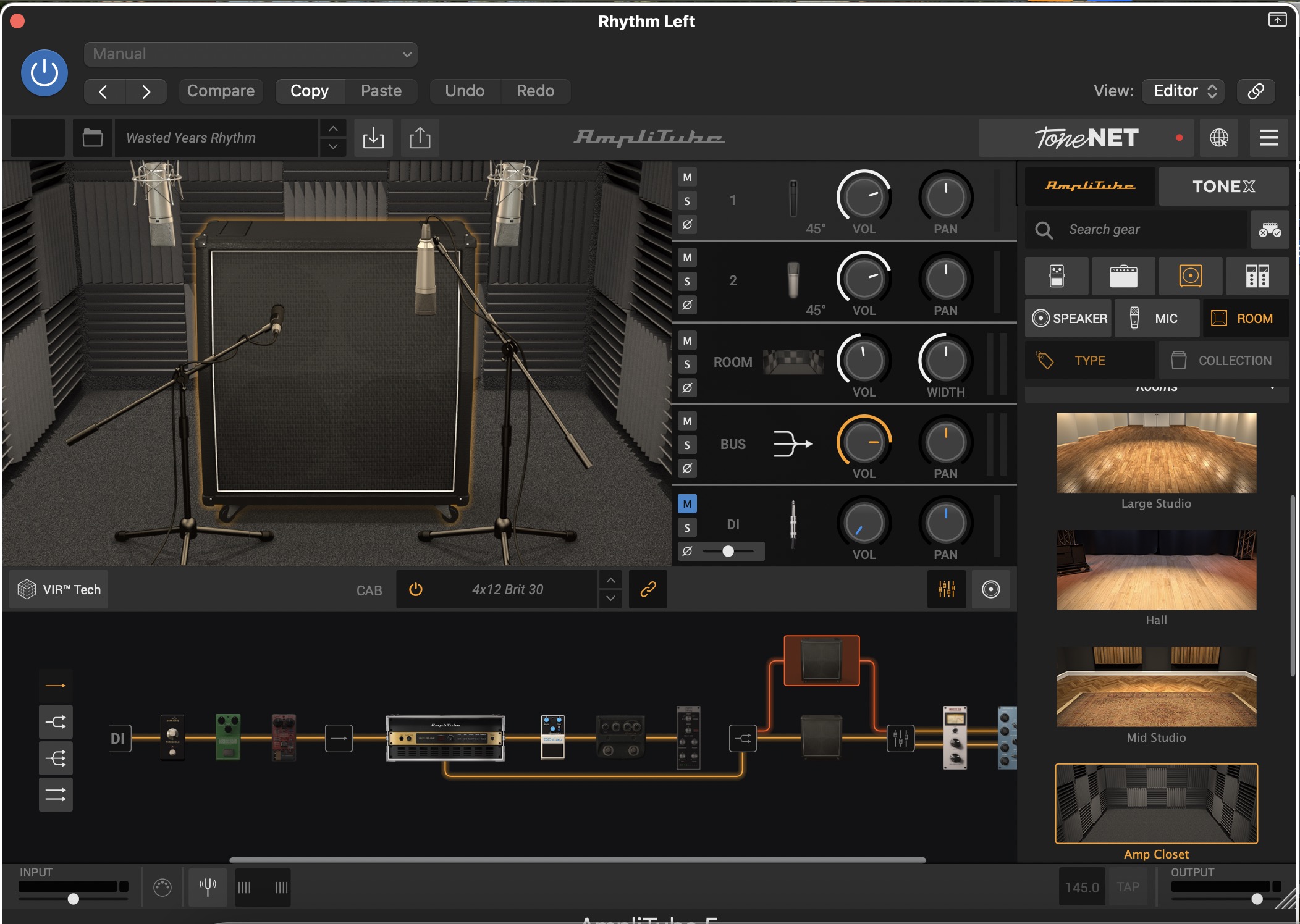
Task: Open the speaker selection circle icon
Action: pyautogui.click(x=990, y=589)
